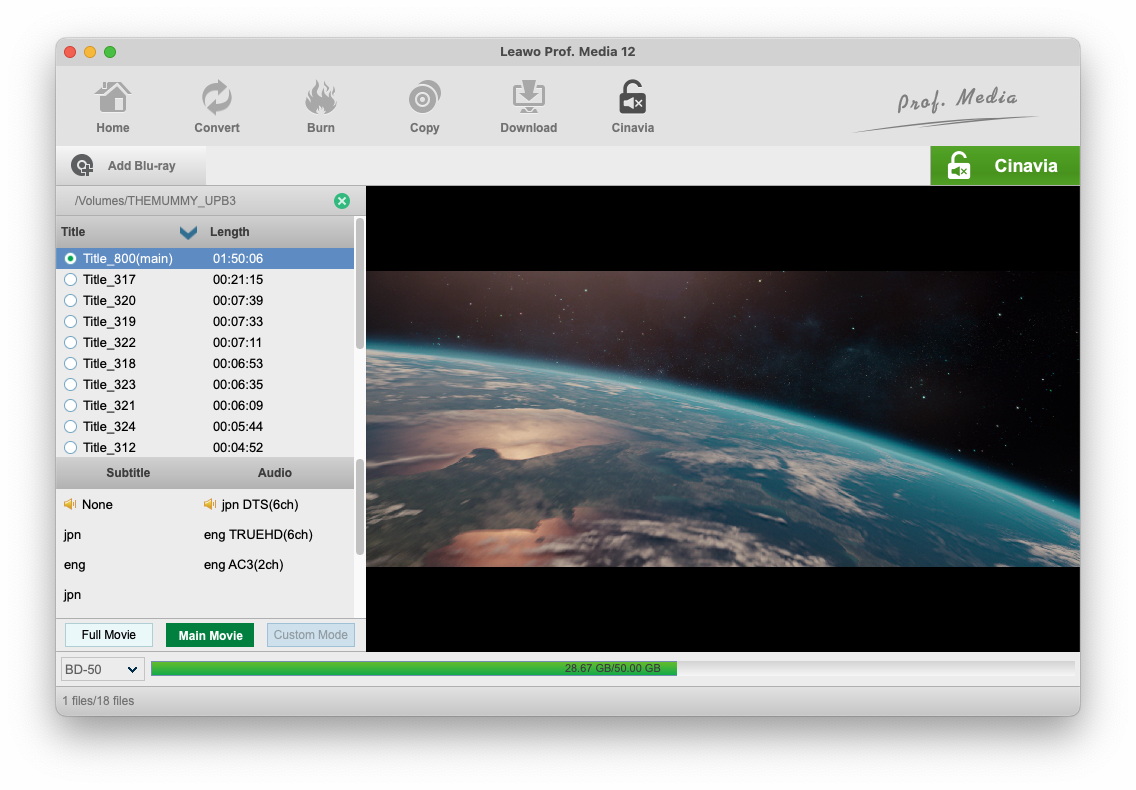1136x790 pixels.
Task: Select the Title_324 radio button
Action: click(70, 427)
